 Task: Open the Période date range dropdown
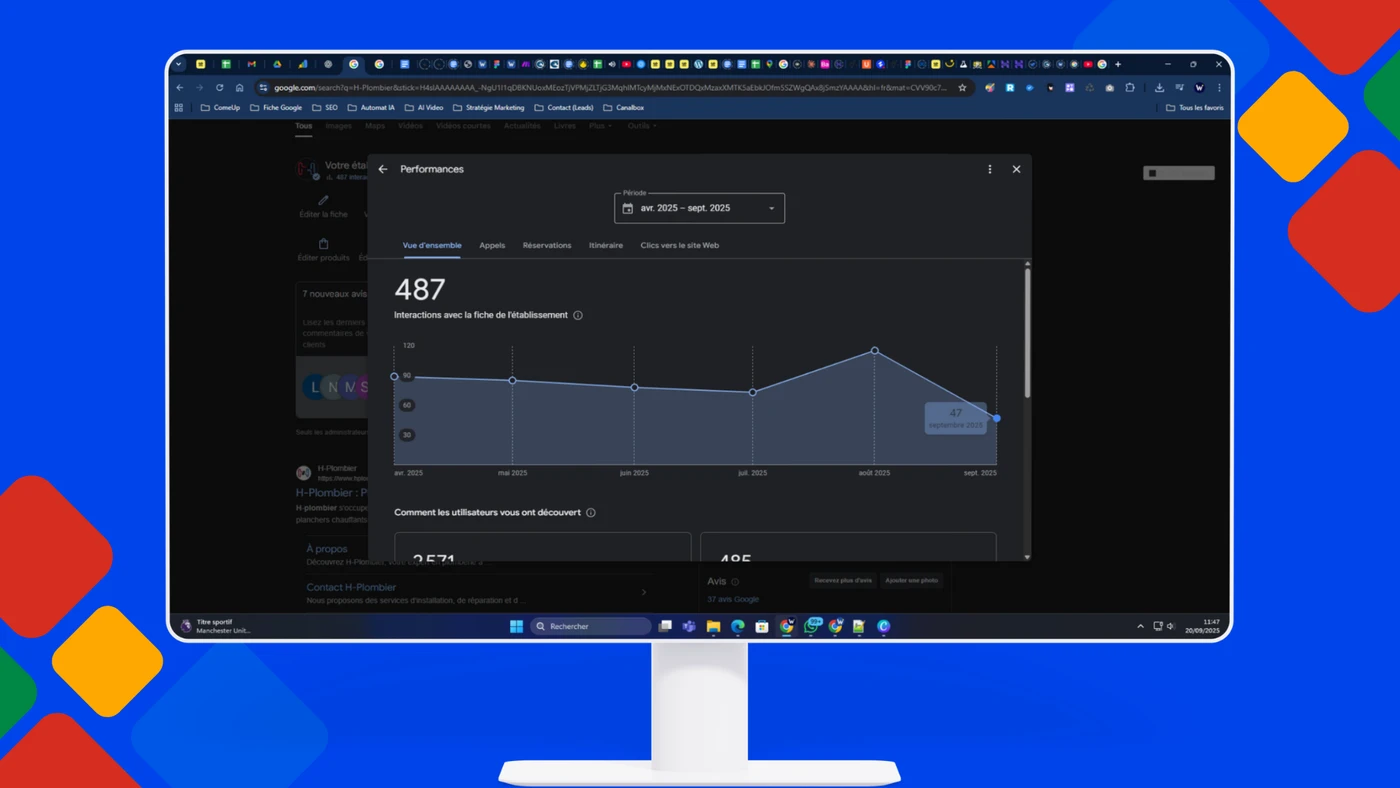699,208
